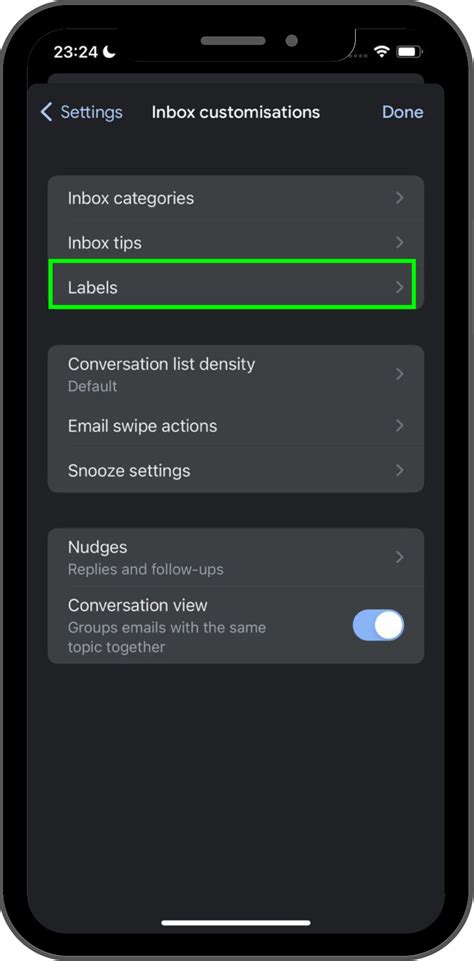474x961 pixels.
Task: Open Inbox categories chevron arrow
Action: 400,198
